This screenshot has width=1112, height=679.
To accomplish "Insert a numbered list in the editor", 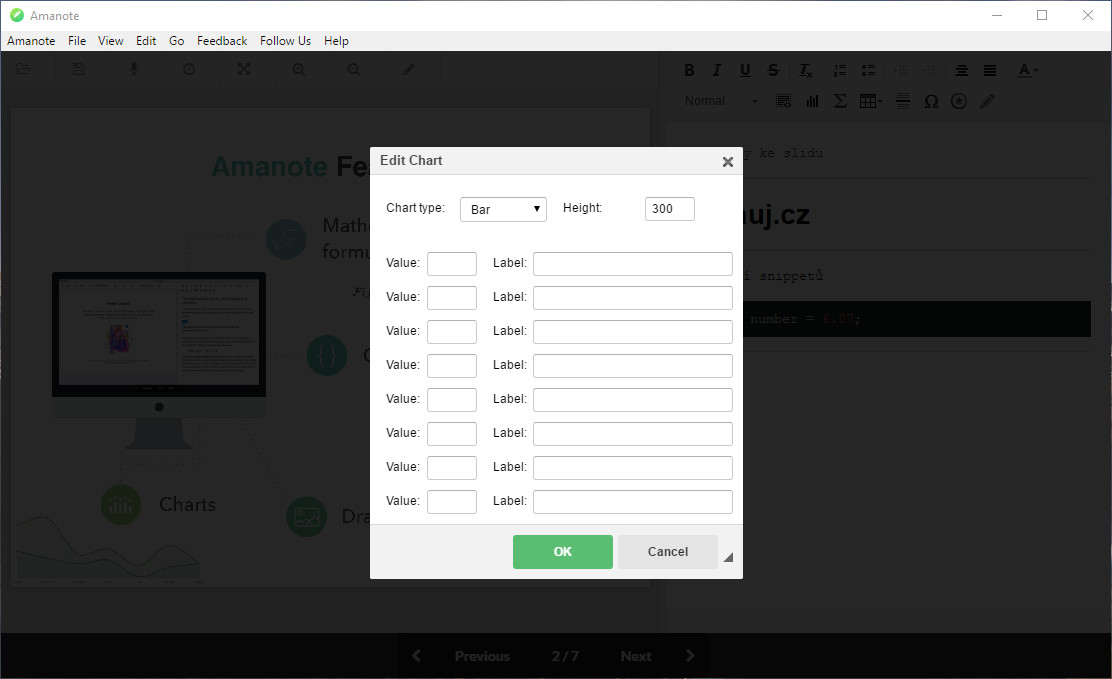I will pyautogui.click(x=840, y=70).
